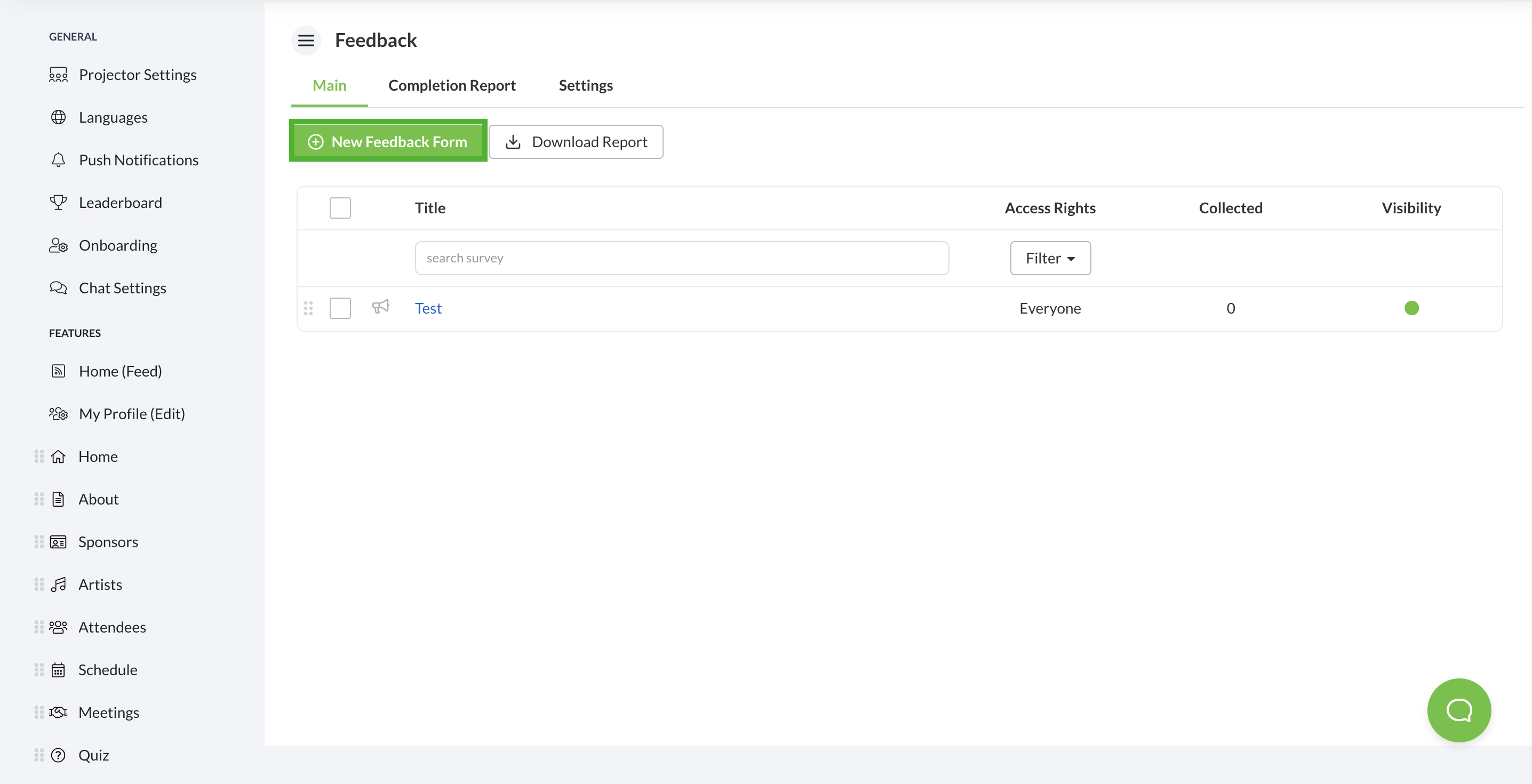Open the Leaderboard trophy item
Image resolution: width=1532 pixels, height=784 pixels.
120,202
